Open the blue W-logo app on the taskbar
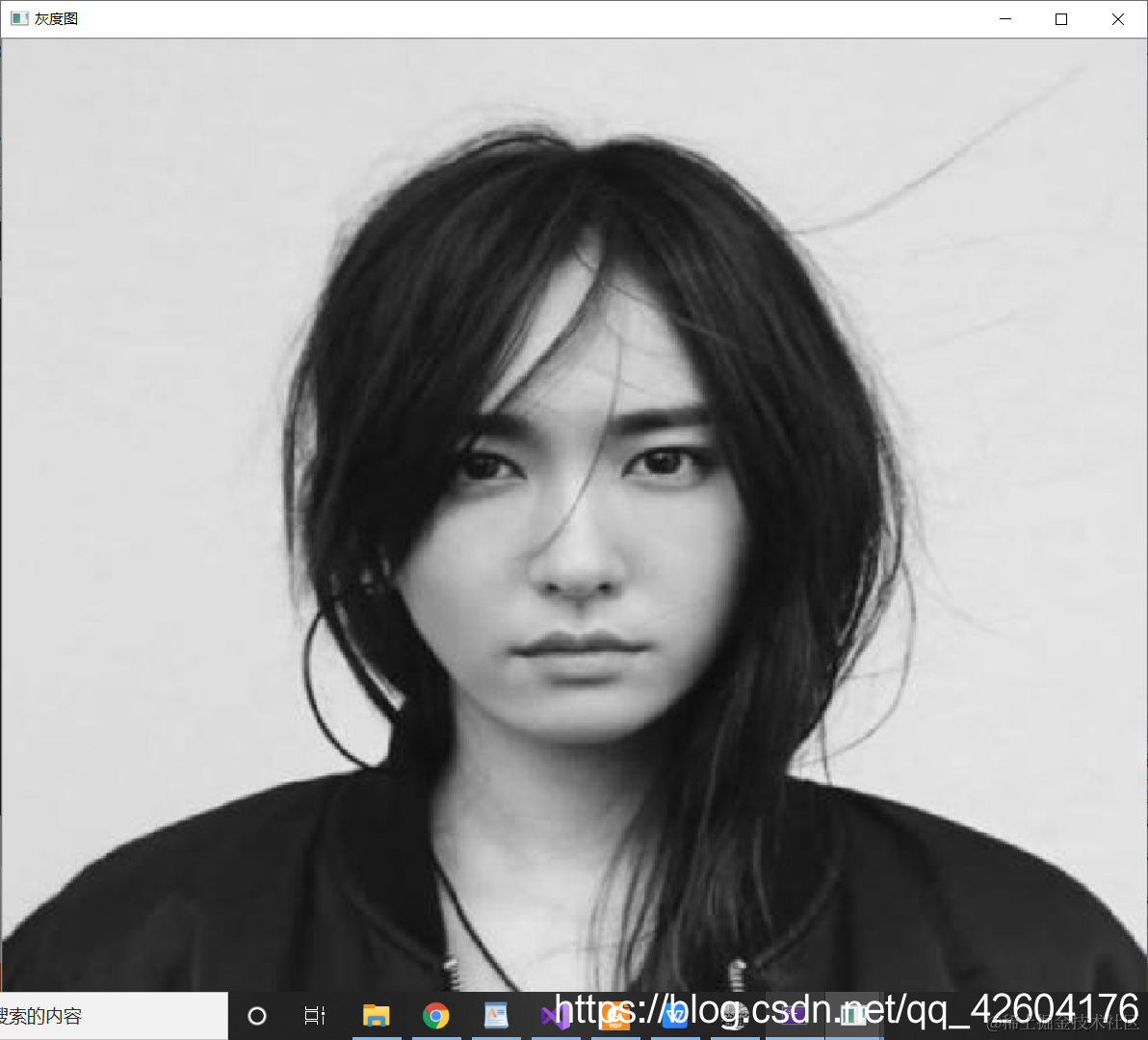Image resolution: width=1148 pixels, height=1040 pixels. (x=677, y=1014)
